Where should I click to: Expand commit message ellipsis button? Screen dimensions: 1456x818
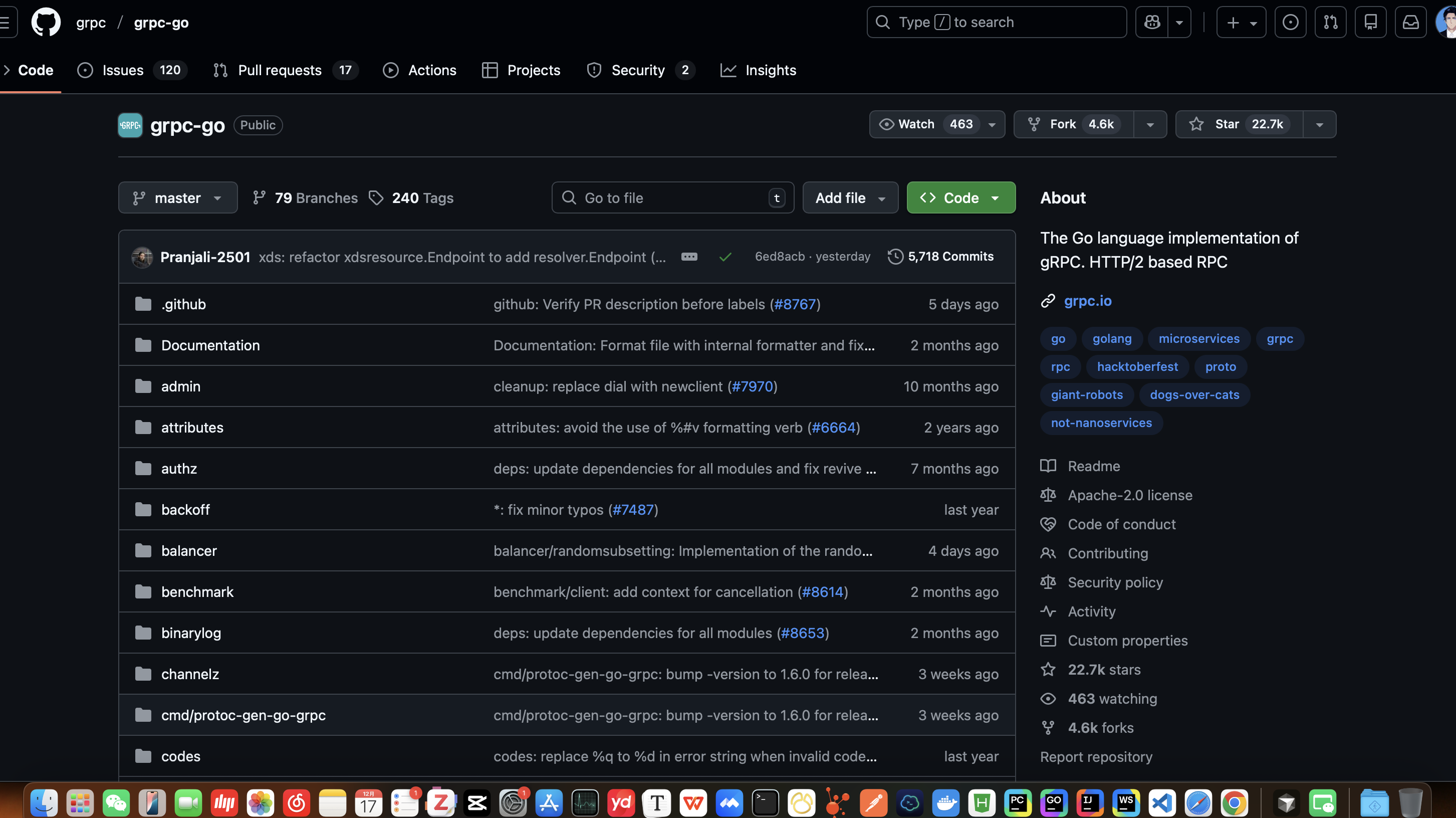689,257
